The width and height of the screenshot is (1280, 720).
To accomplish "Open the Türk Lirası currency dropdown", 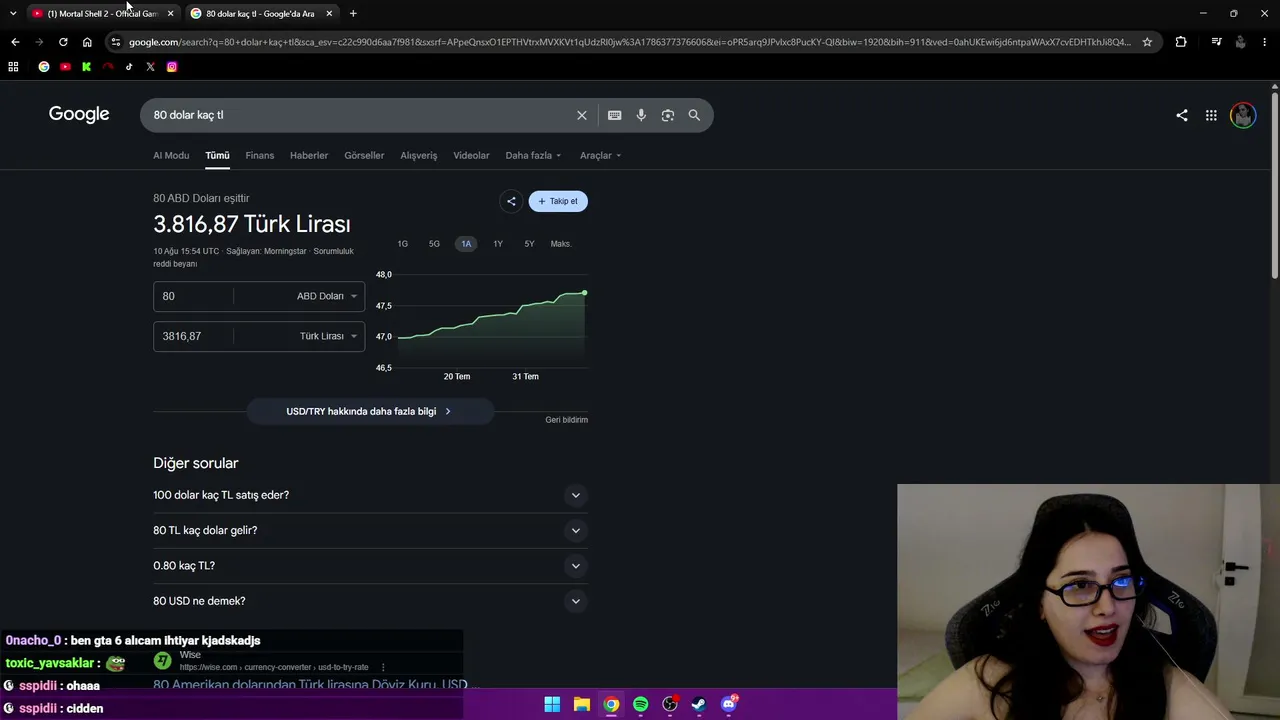I will pyautogui.click(x=328, y=336).
